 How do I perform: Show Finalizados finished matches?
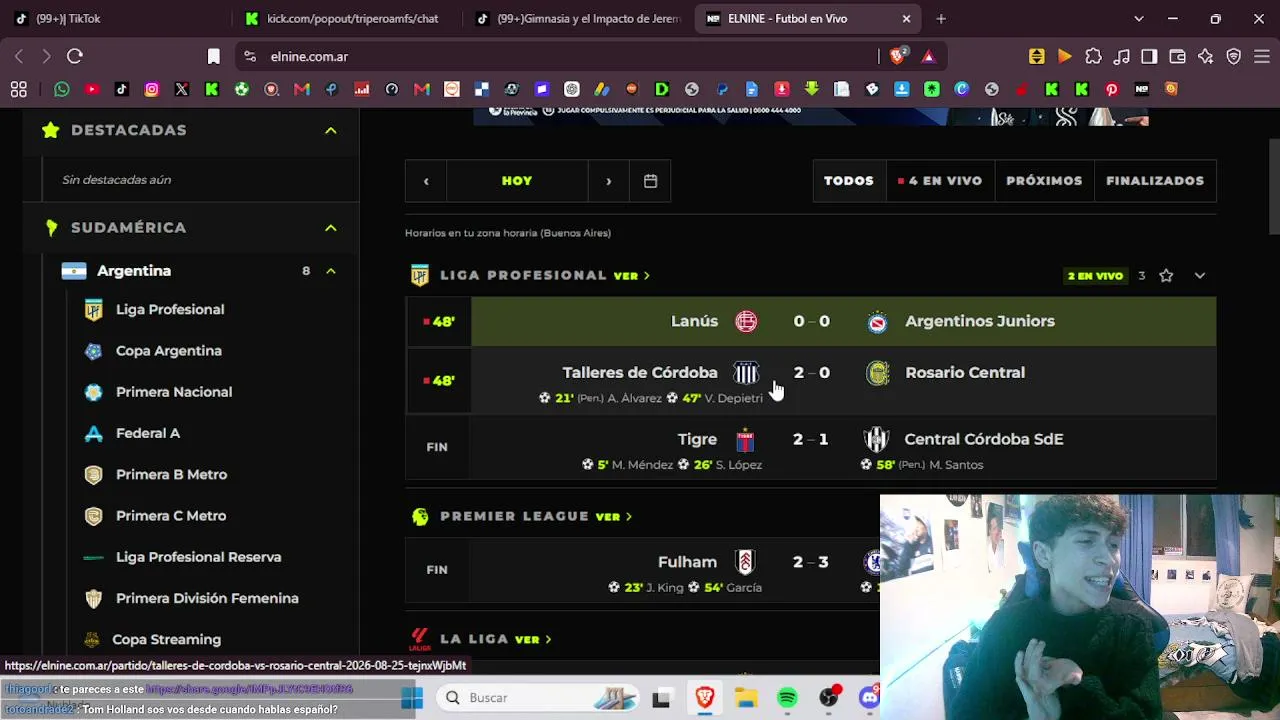pos(1155,181)
